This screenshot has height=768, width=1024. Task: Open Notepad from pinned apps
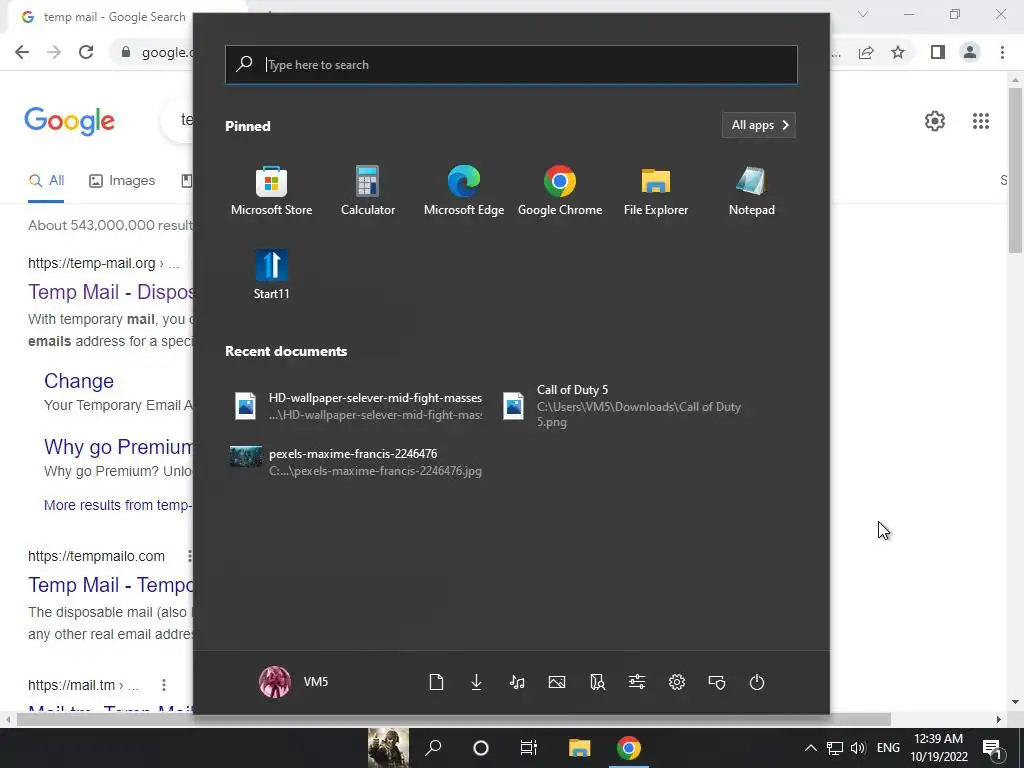click(752, 191)
